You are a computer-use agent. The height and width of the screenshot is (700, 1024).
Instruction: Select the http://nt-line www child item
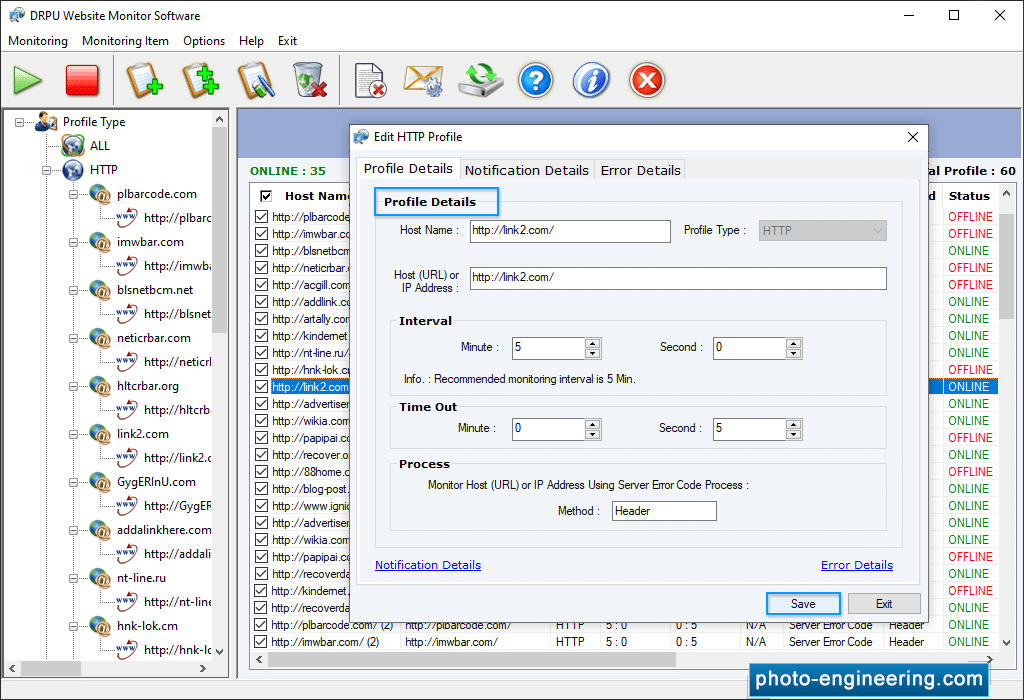click(177, 601)
